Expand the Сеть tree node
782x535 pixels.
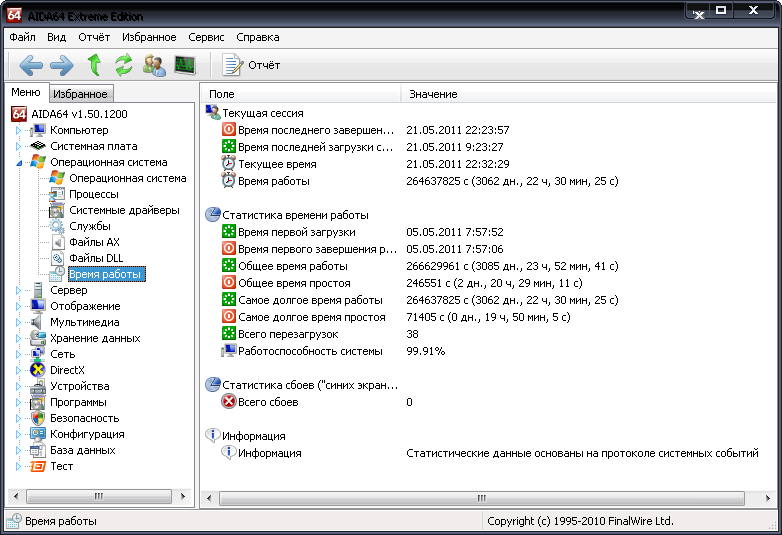pos(18,354)
